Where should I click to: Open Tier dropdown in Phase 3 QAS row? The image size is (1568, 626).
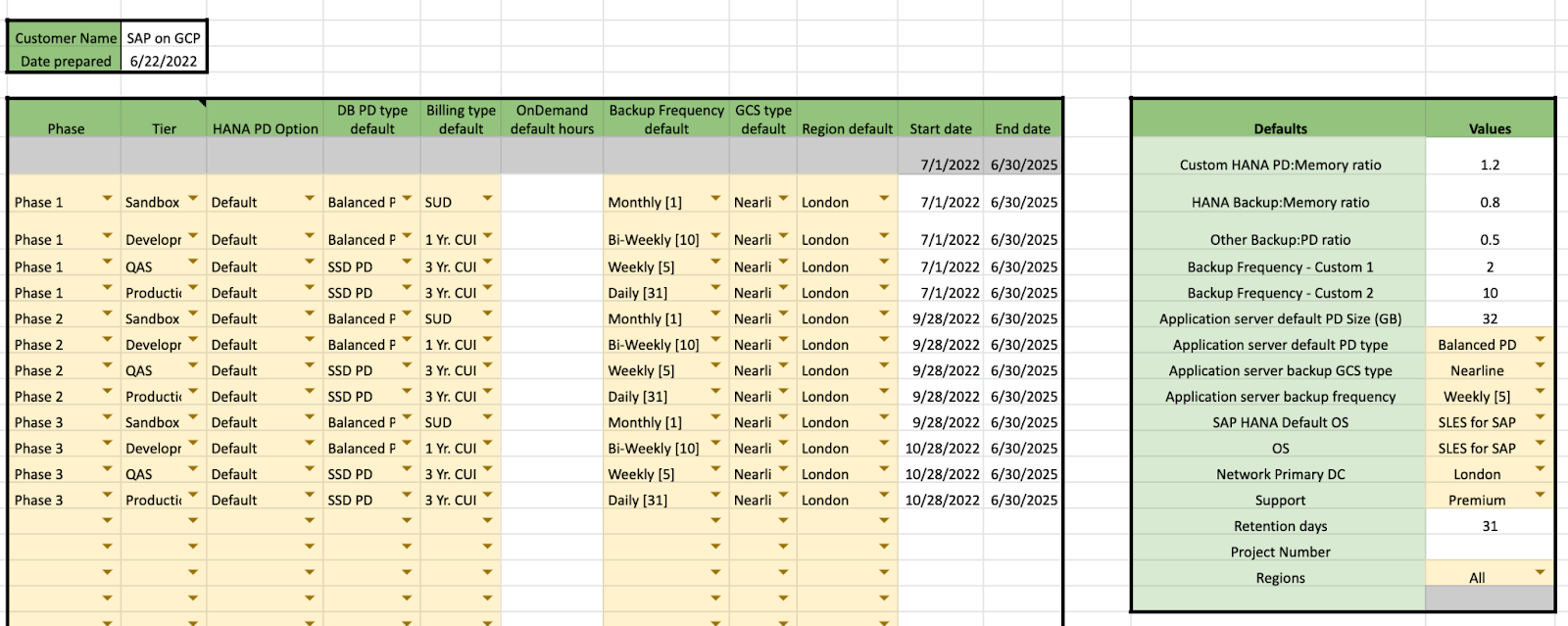pos(193,470)
